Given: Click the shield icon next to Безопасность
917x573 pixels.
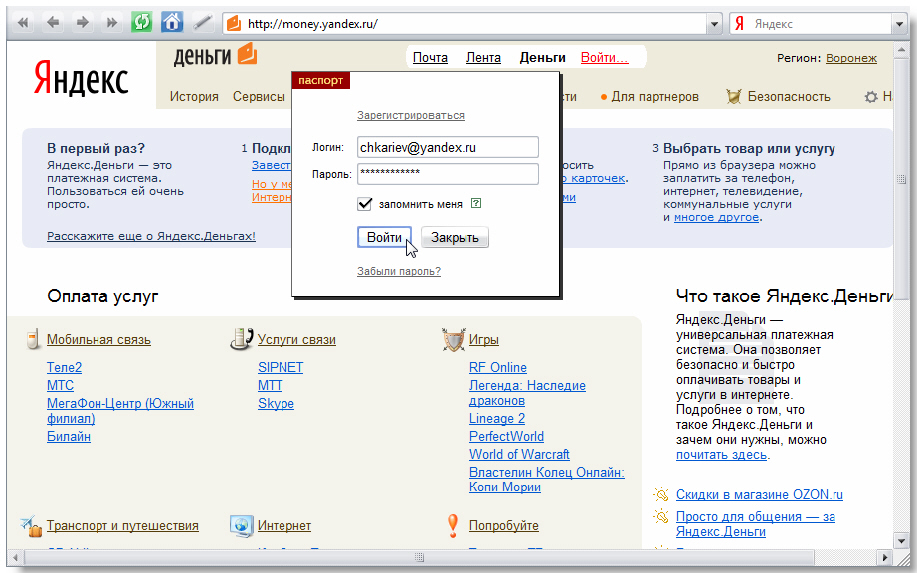Looking at the screenshot, I should click(733, 96).
